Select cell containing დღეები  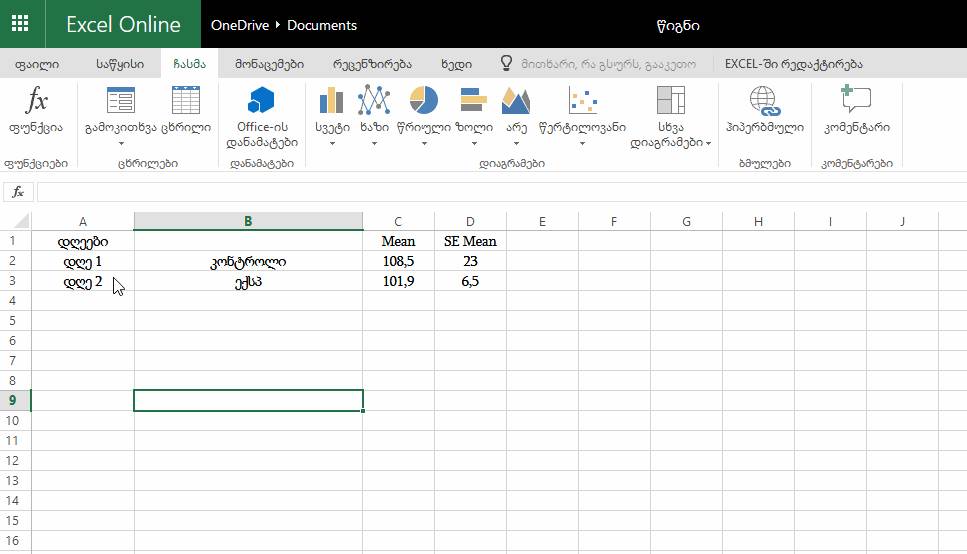coord(83,241)
